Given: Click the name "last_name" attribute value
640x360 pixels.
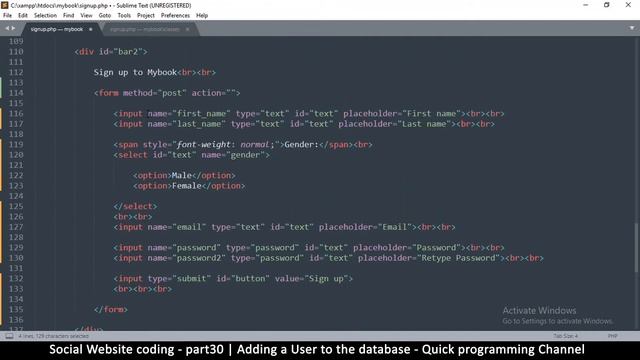Looking at the screenshot, I should [x=199, y=124].
